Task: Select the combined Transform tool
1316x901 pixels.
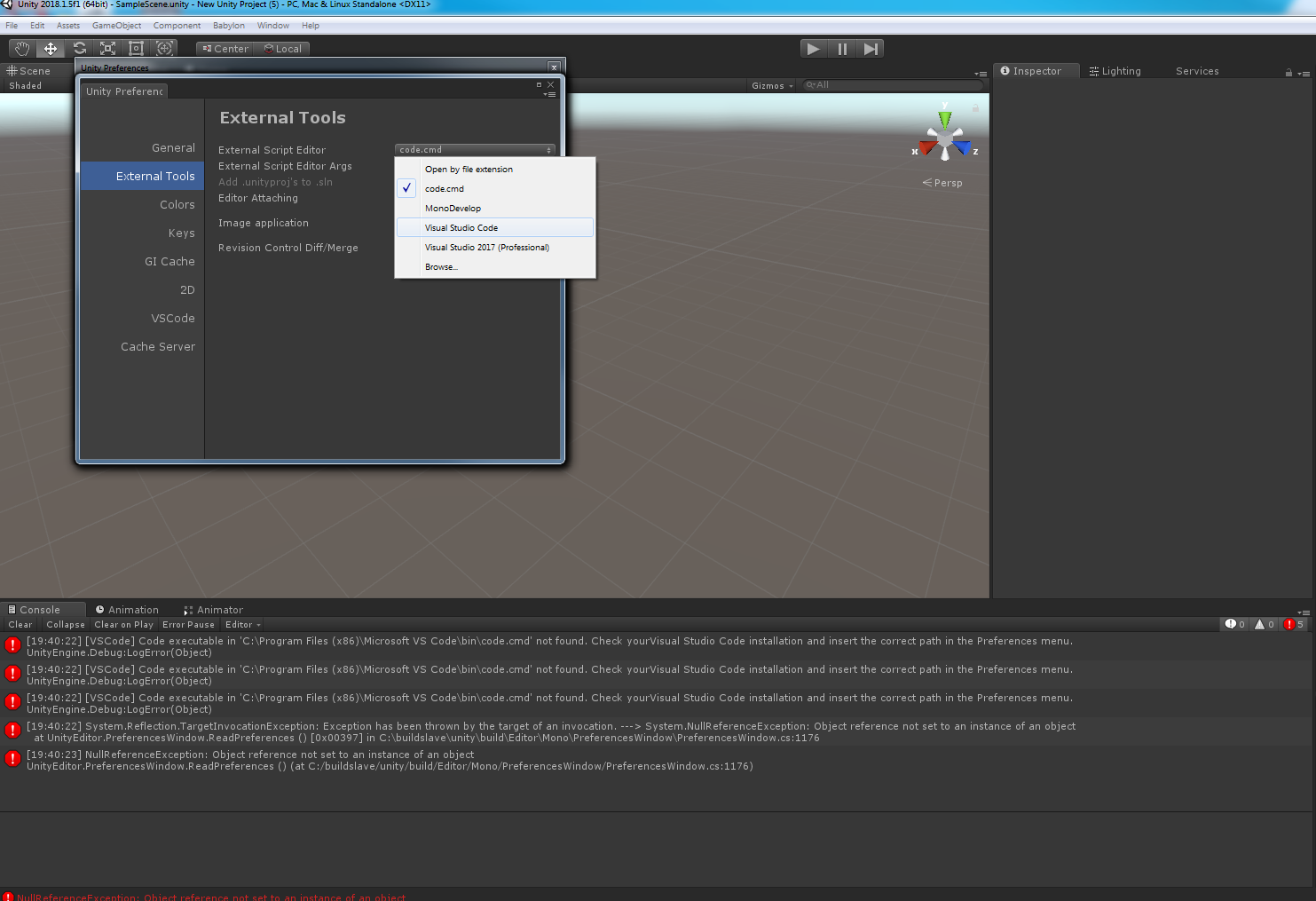Action: coord(164,49)
